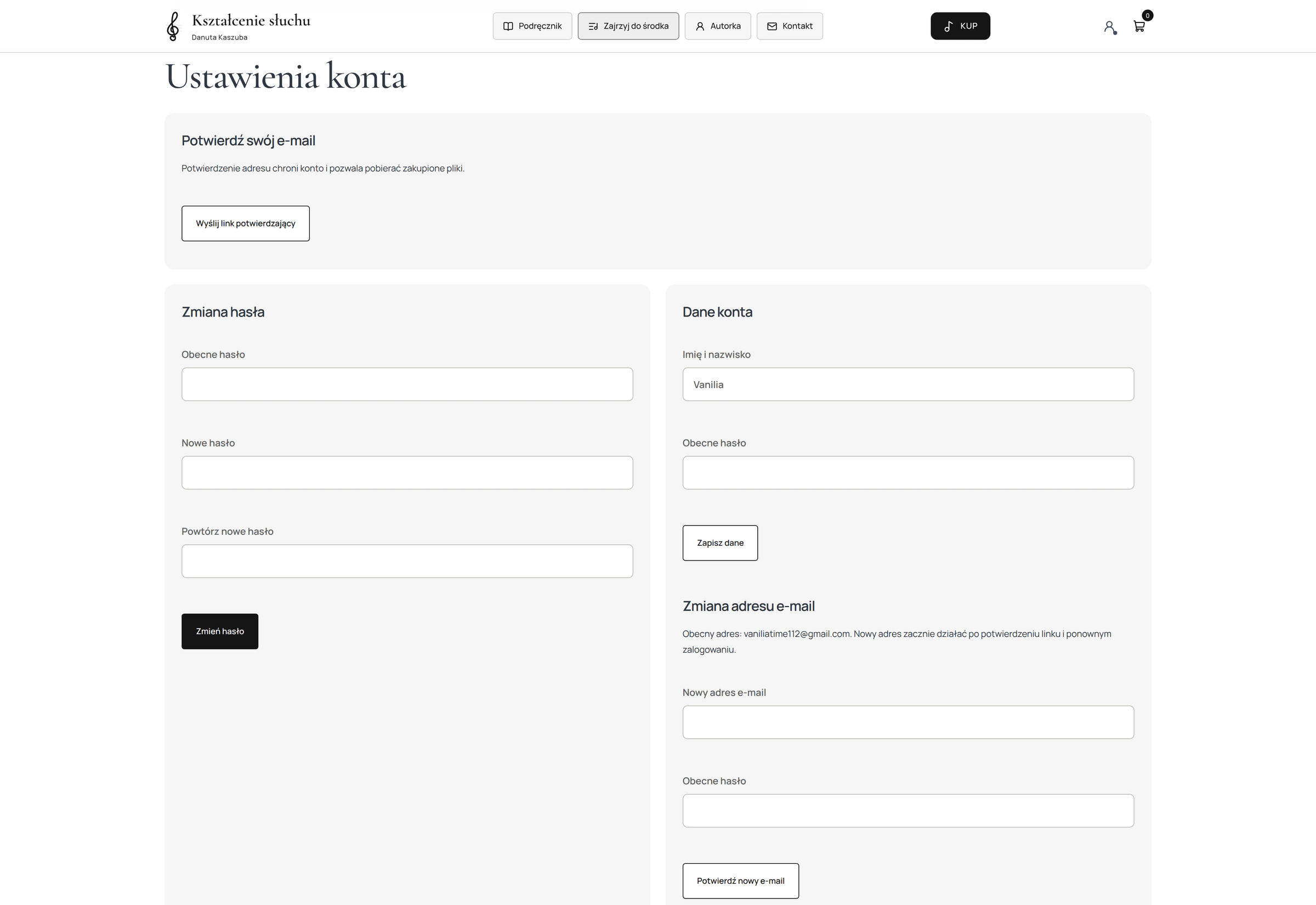
Task: Open the user account icon
Action: click(1110, 27)
